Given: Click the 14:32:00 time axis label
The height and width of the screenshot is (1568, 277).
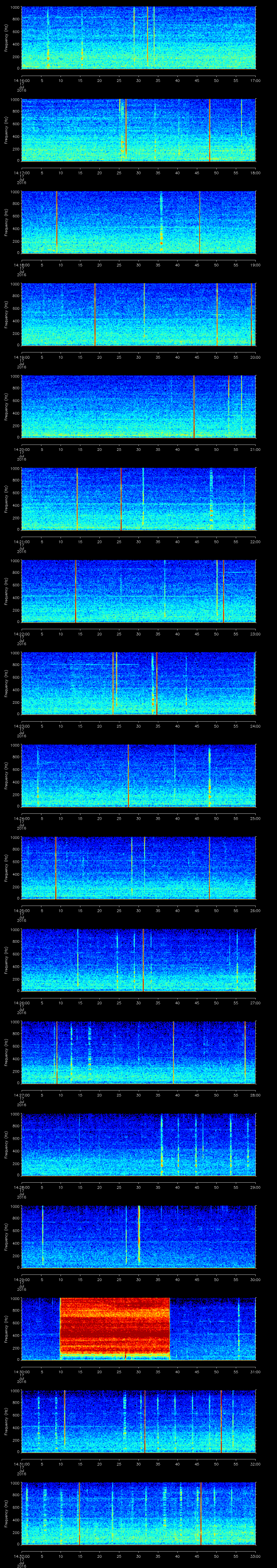Looking at the screenshot, I should point(22,1556).
